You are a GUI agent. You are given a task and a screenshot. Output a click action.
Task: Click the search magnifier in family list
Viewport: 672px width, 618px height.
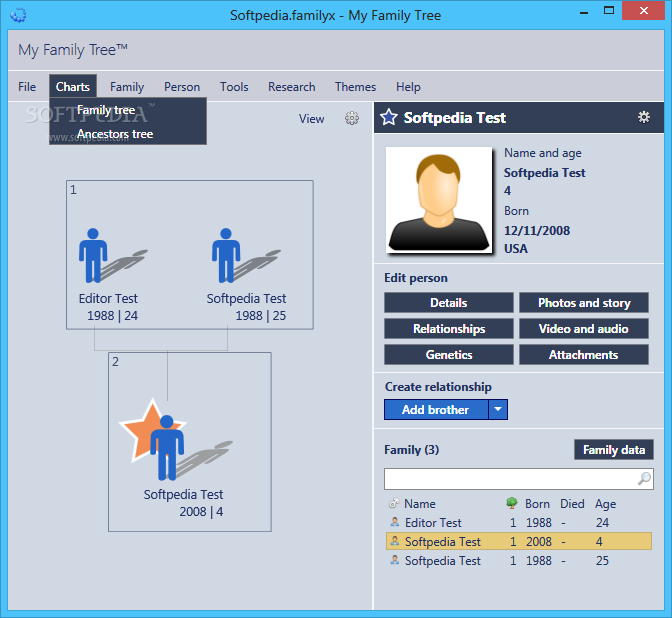point(644,478)
